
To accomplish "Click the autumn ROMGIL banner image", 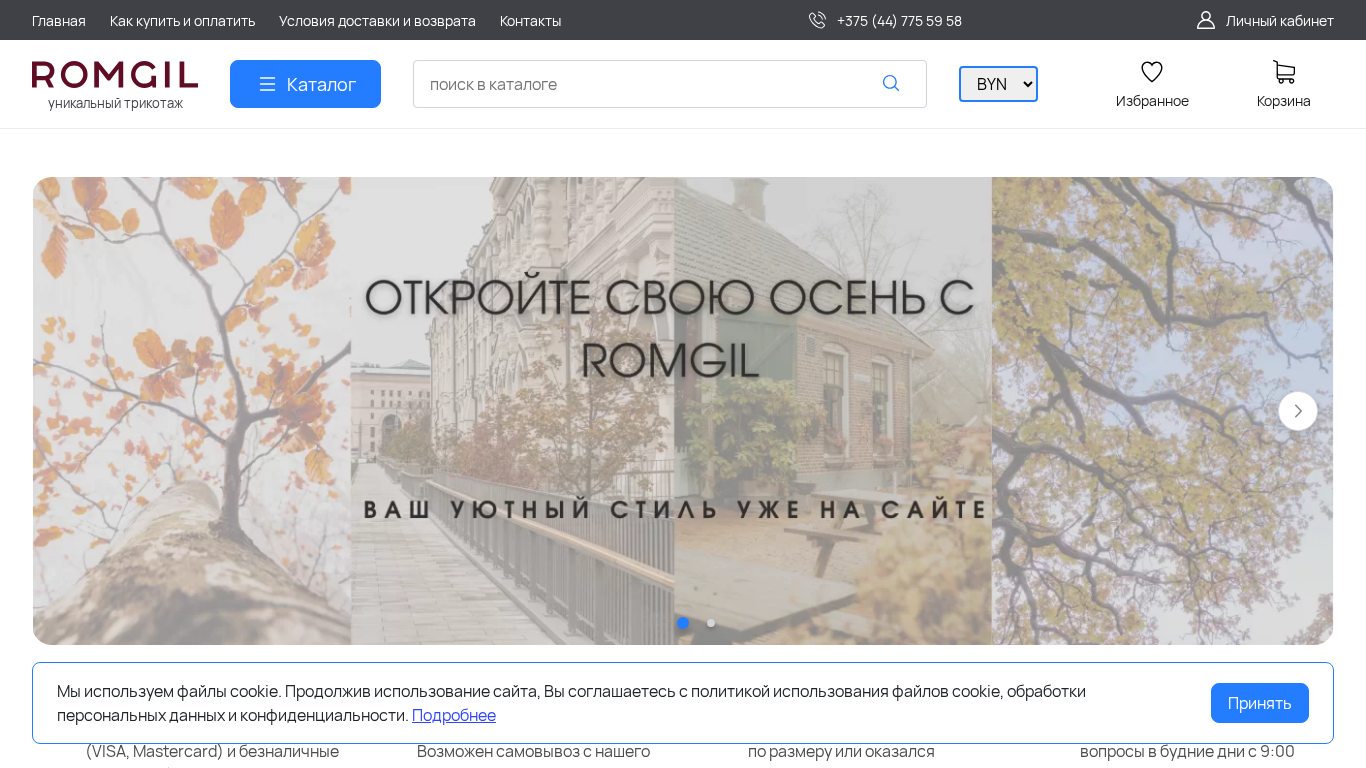I will click(x=683, y=411).
